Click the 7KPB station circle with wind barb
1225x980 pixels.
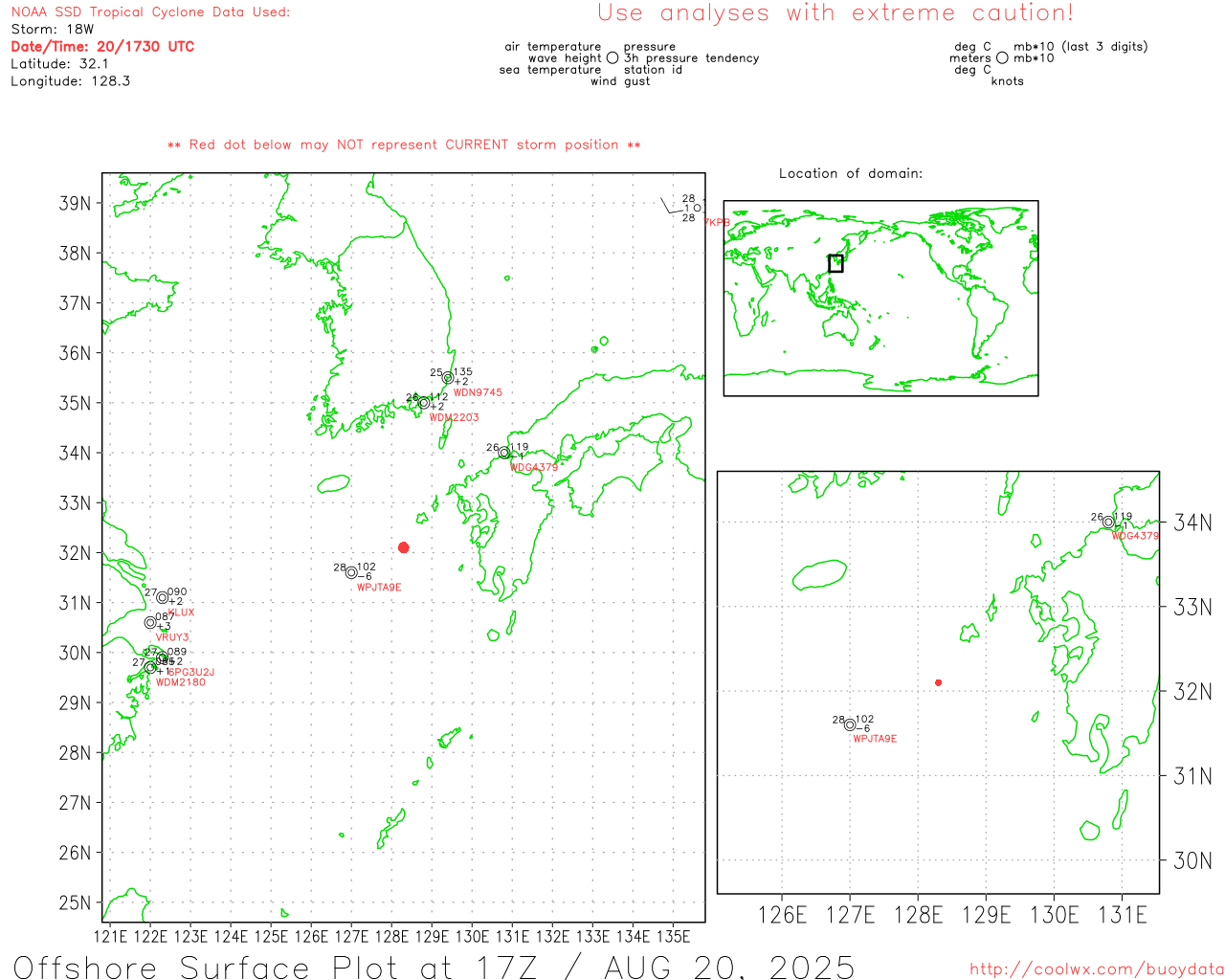697,208
